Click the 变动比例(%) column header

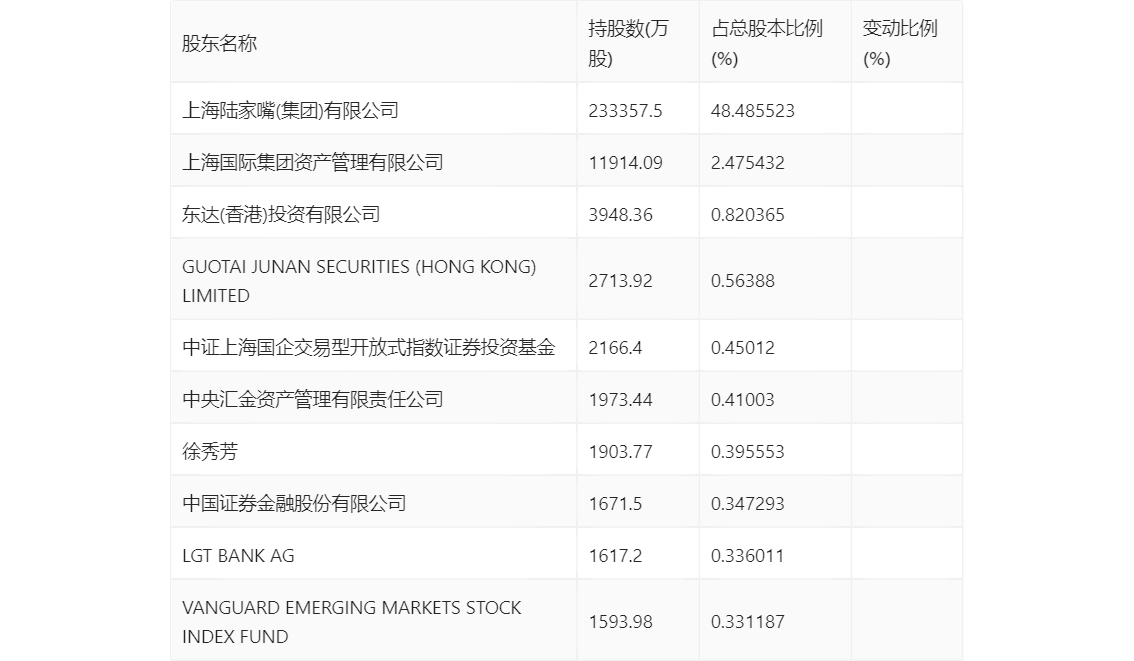pos(899,44)
